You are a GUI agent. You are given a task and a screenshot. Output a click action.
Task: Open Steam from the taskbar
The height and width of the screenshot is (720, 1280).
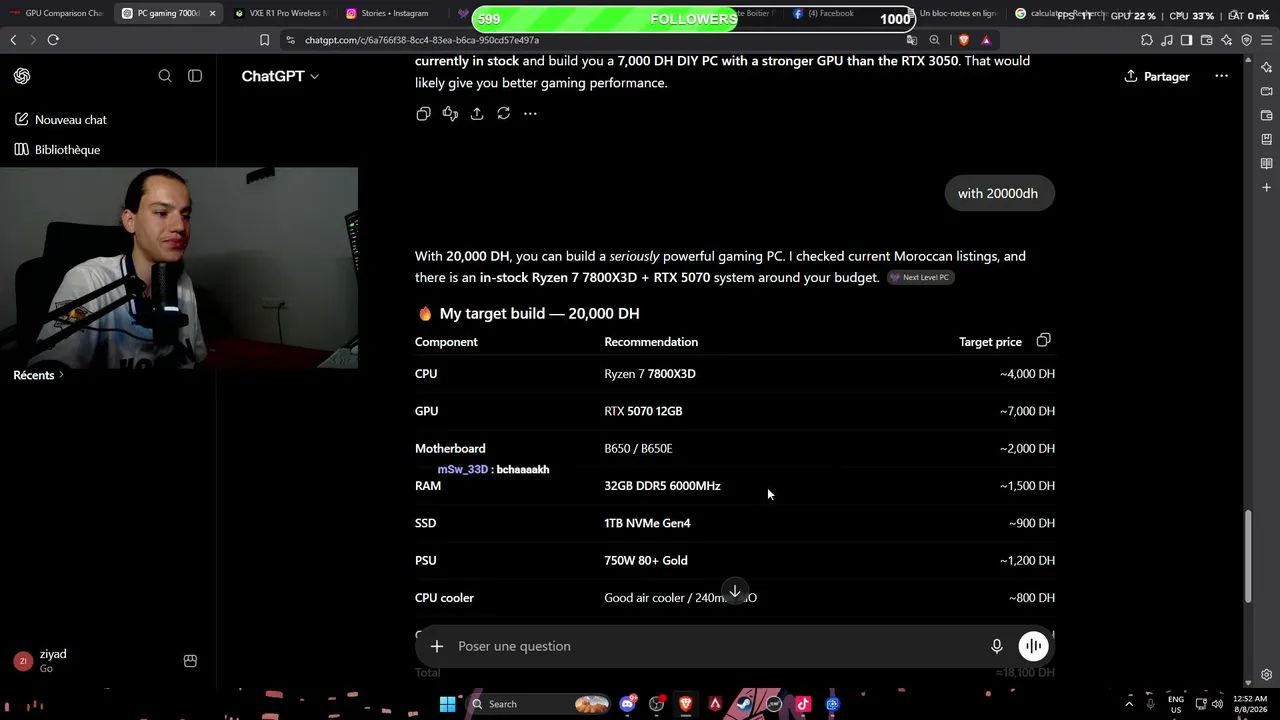744,704
